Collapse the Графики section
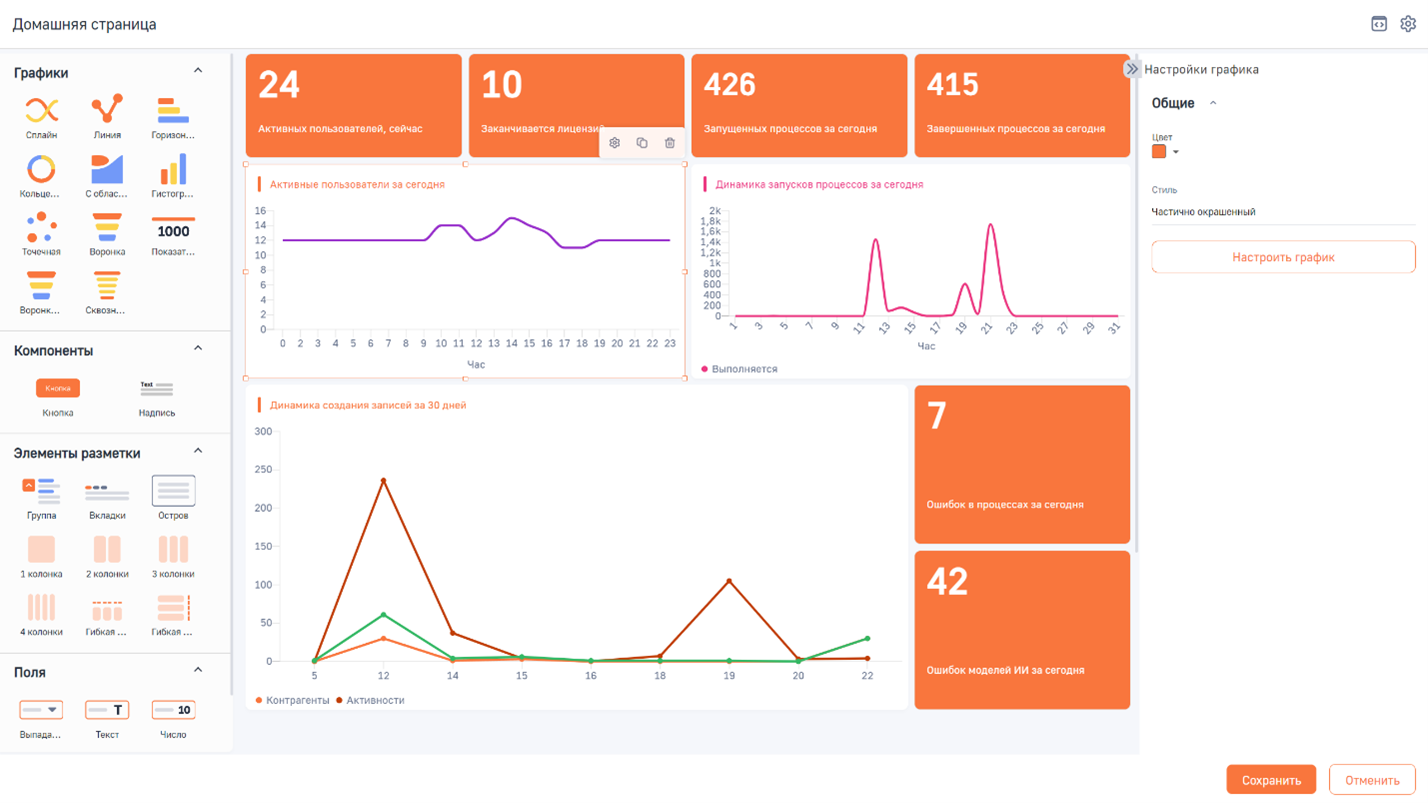Screen dimensions: 1428x803 pos(198,71)
